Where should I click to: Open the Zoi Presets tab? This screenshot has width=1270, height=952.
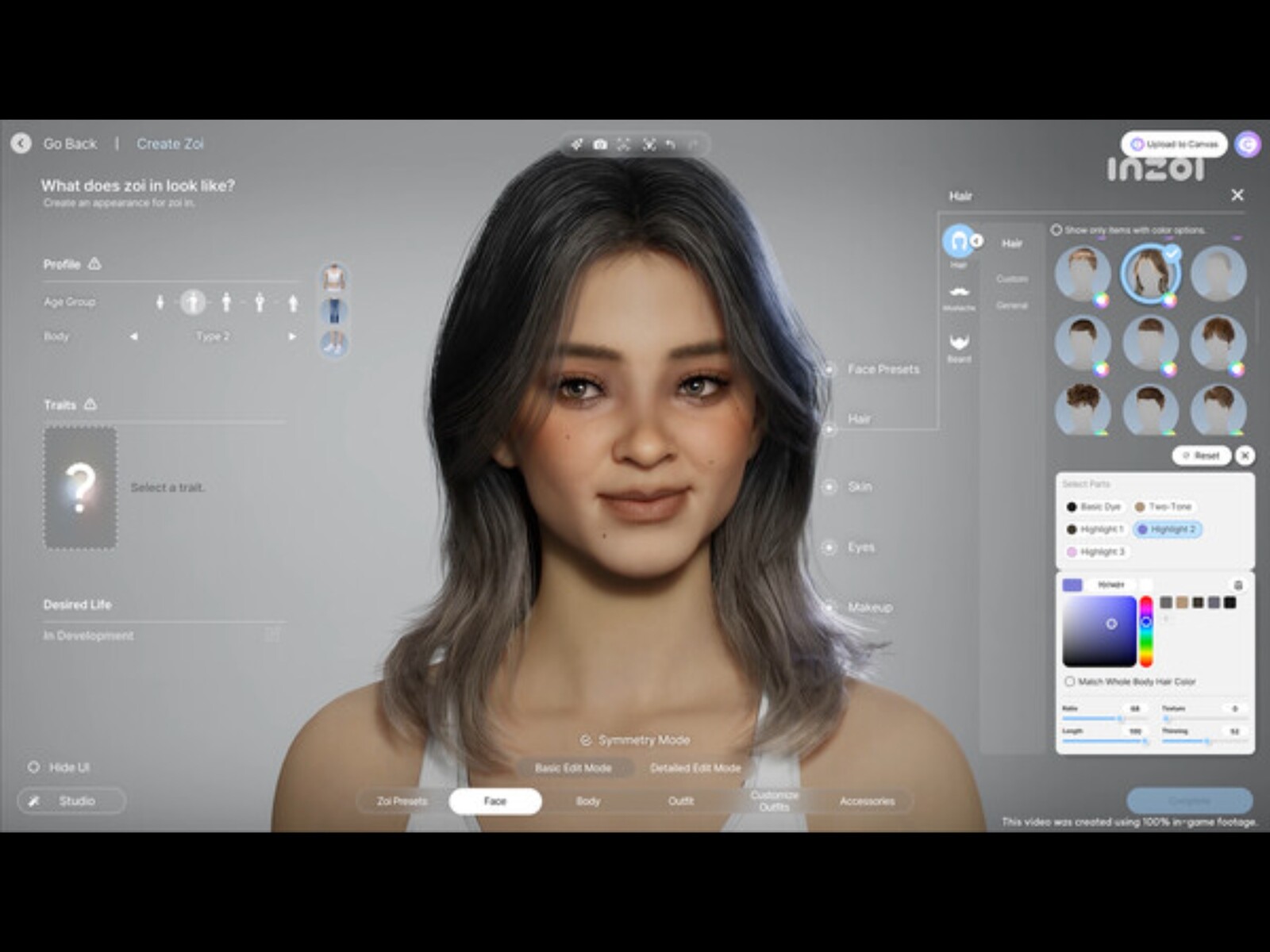tap(402, 801)
